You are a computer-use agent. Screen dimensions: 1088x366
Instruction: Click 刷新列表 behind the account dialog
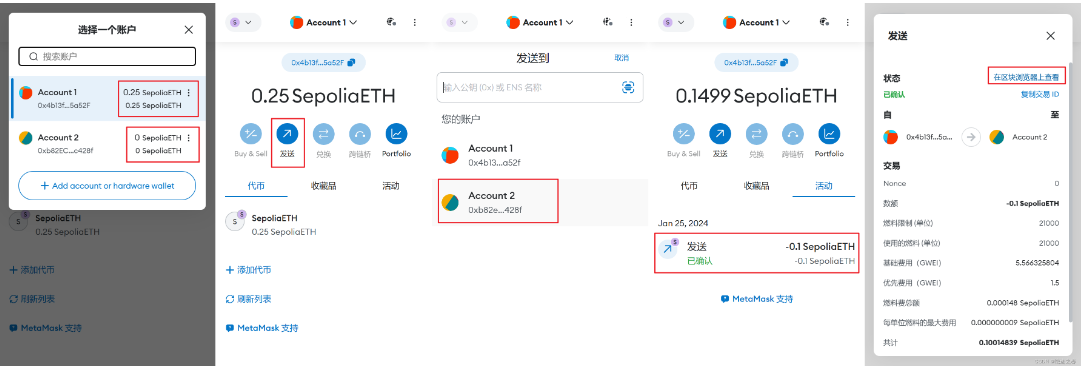(x=32, y=299)
